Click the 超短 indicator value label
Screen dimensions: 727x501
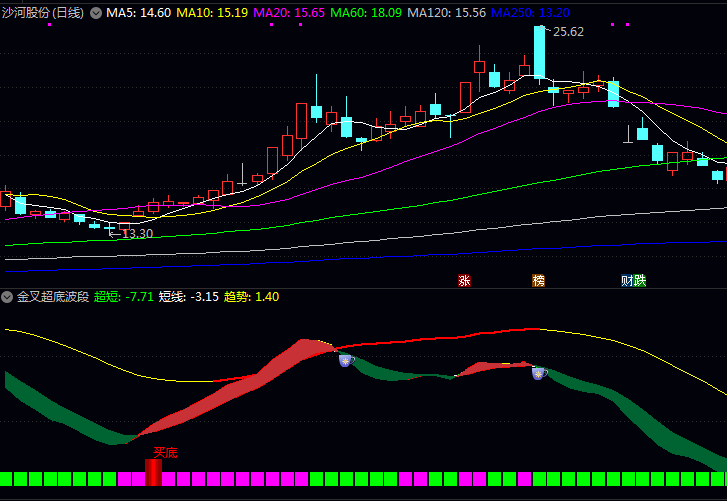(x=124, y=297)
